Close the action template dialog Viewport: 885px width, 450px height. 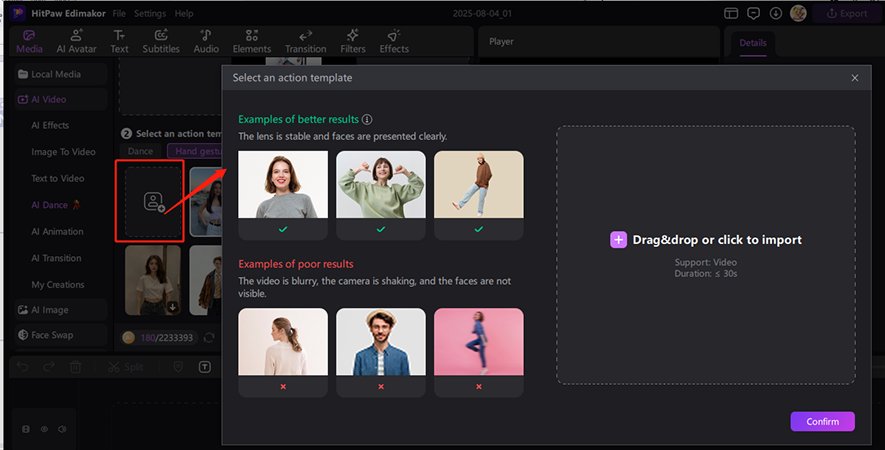[x=855, y=78]
